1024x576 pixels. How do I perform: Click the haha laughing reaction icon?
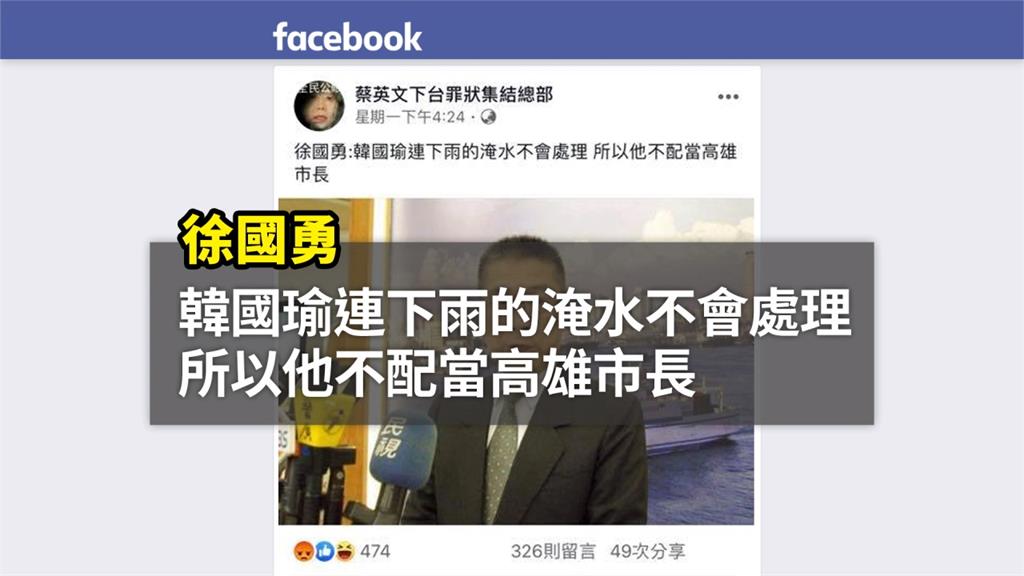click(x=344, y=551)
